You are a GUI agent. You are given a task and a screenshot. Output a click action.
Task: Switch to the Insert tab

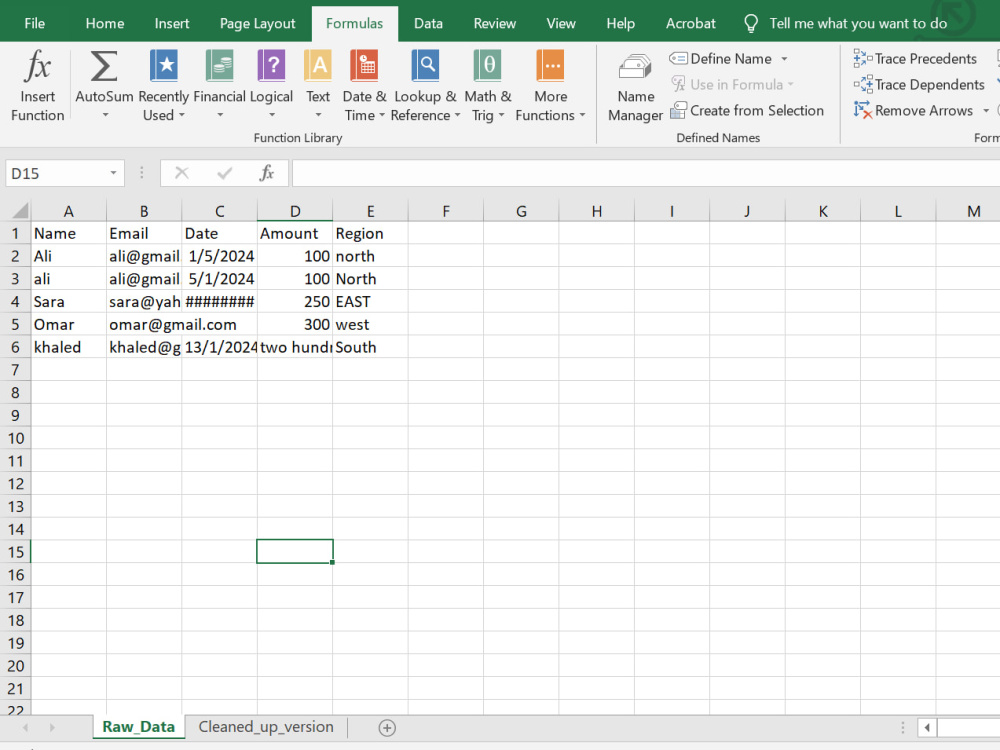click(x=172, y=24)
